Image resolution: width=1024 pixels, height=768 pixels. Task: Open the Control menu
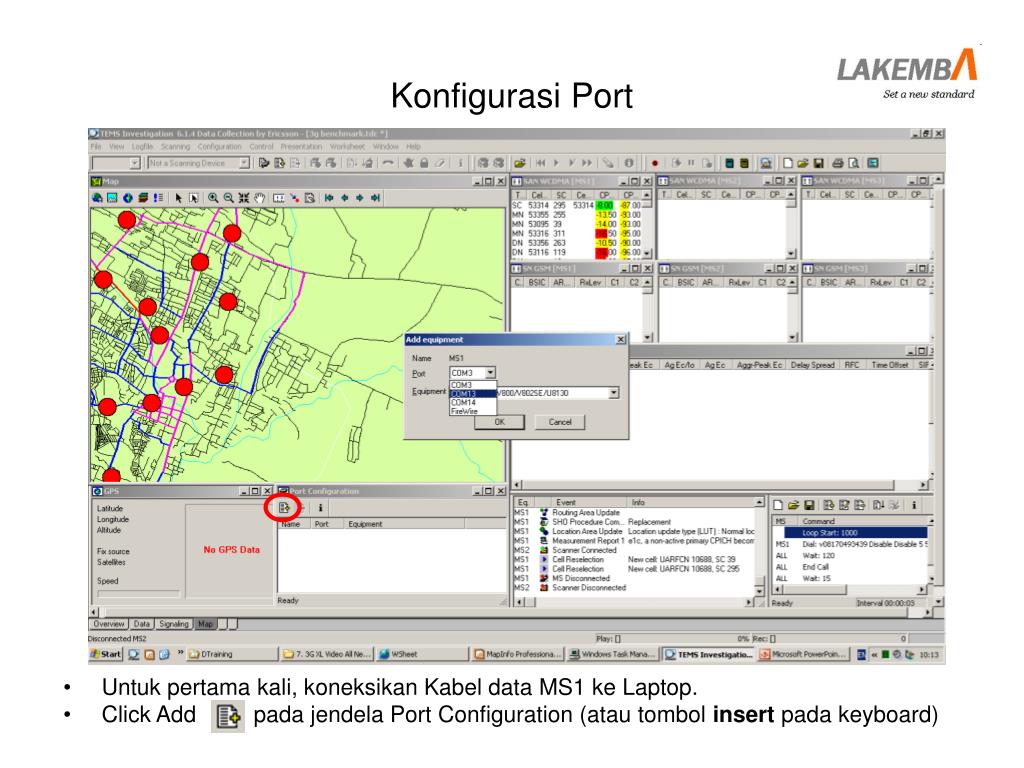click(x=261, y=147)
